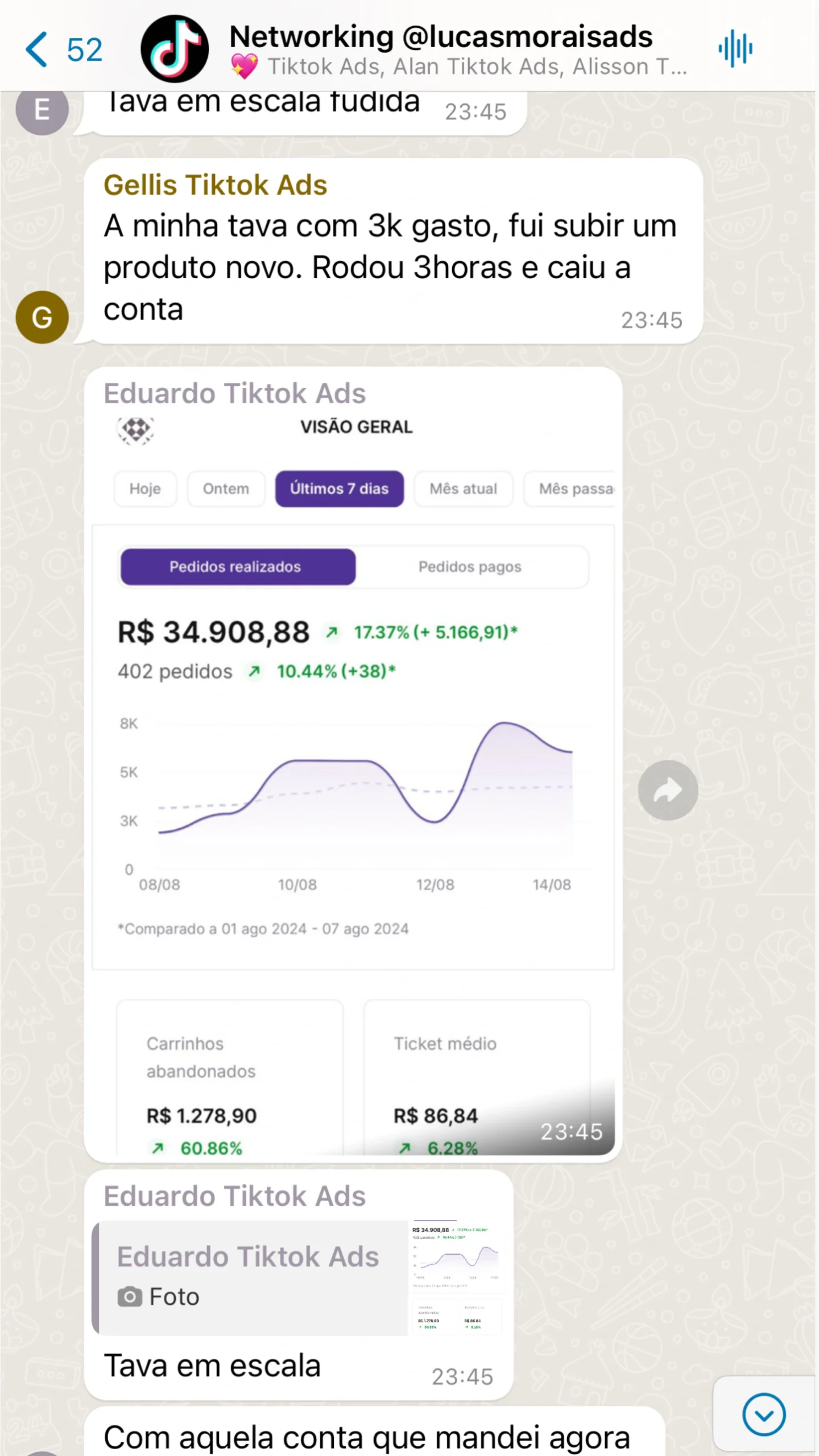
Task: Switch to Mês atual period
Action: [463, 489]
